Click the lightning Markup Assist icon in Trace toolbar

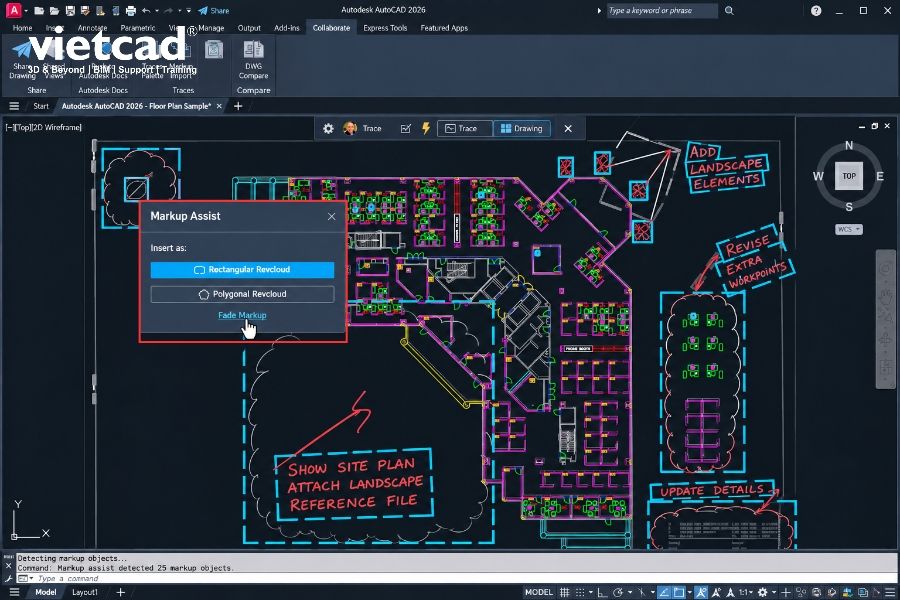tap(426, 128)
